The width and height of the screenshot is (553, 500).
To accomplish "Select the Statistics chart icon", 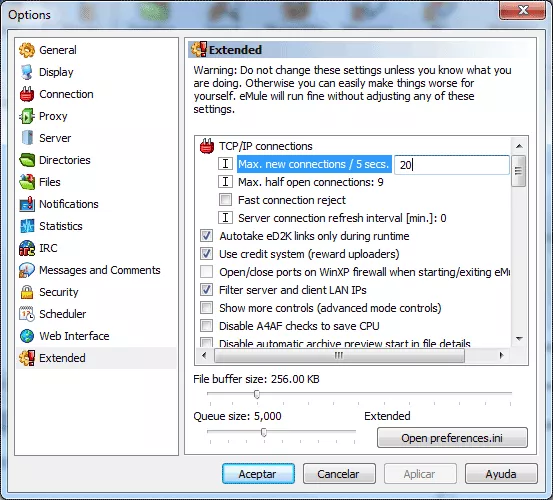I will click(x=27, y=226).
